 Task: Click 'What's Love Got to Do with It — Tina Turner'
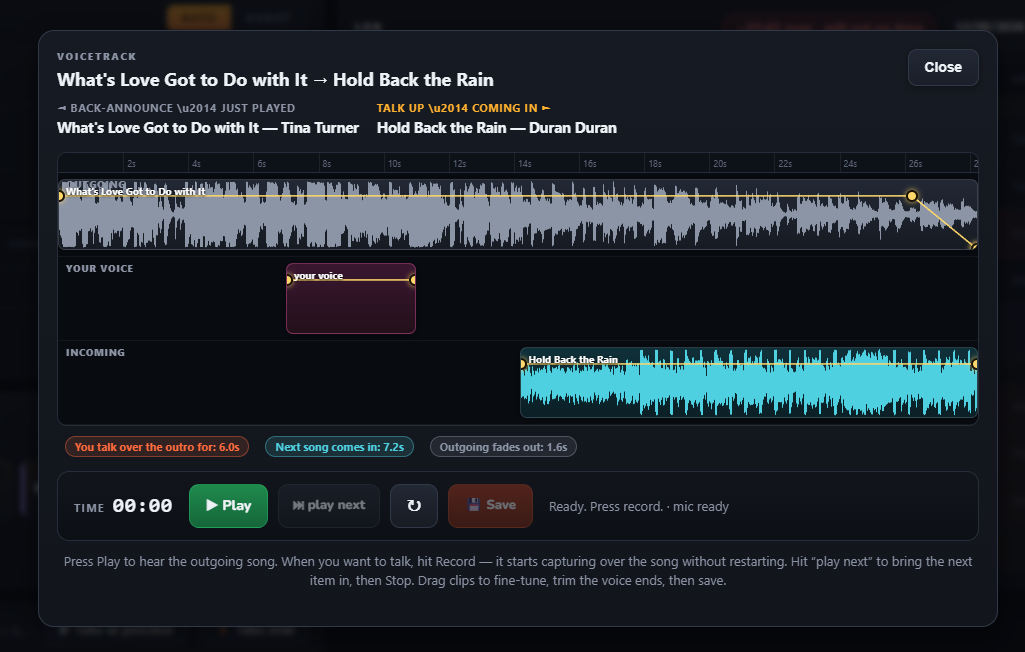coord(208,128)
